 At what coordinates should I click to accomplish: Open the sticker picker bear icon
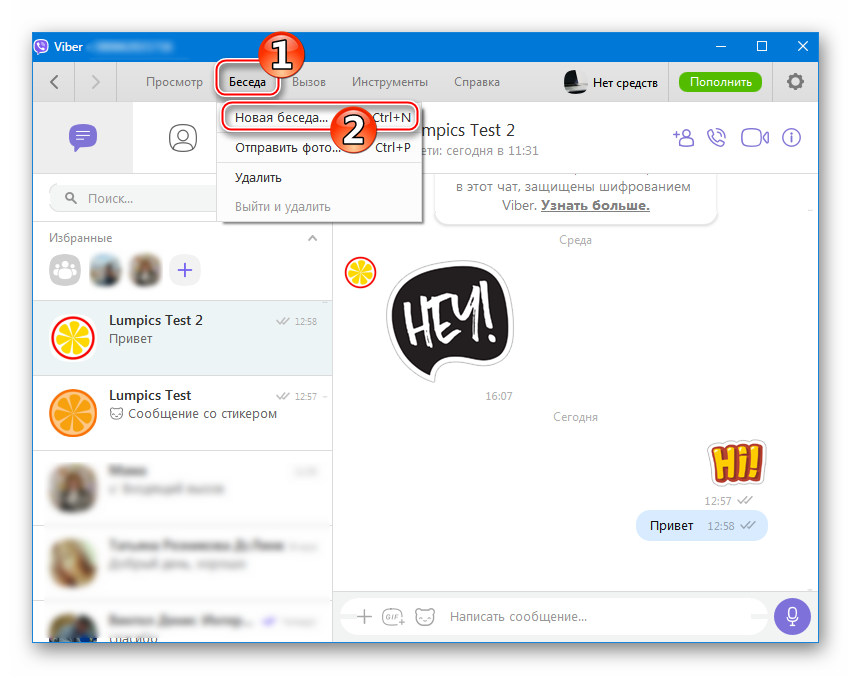pyautogui.click(x=425, y=616)
